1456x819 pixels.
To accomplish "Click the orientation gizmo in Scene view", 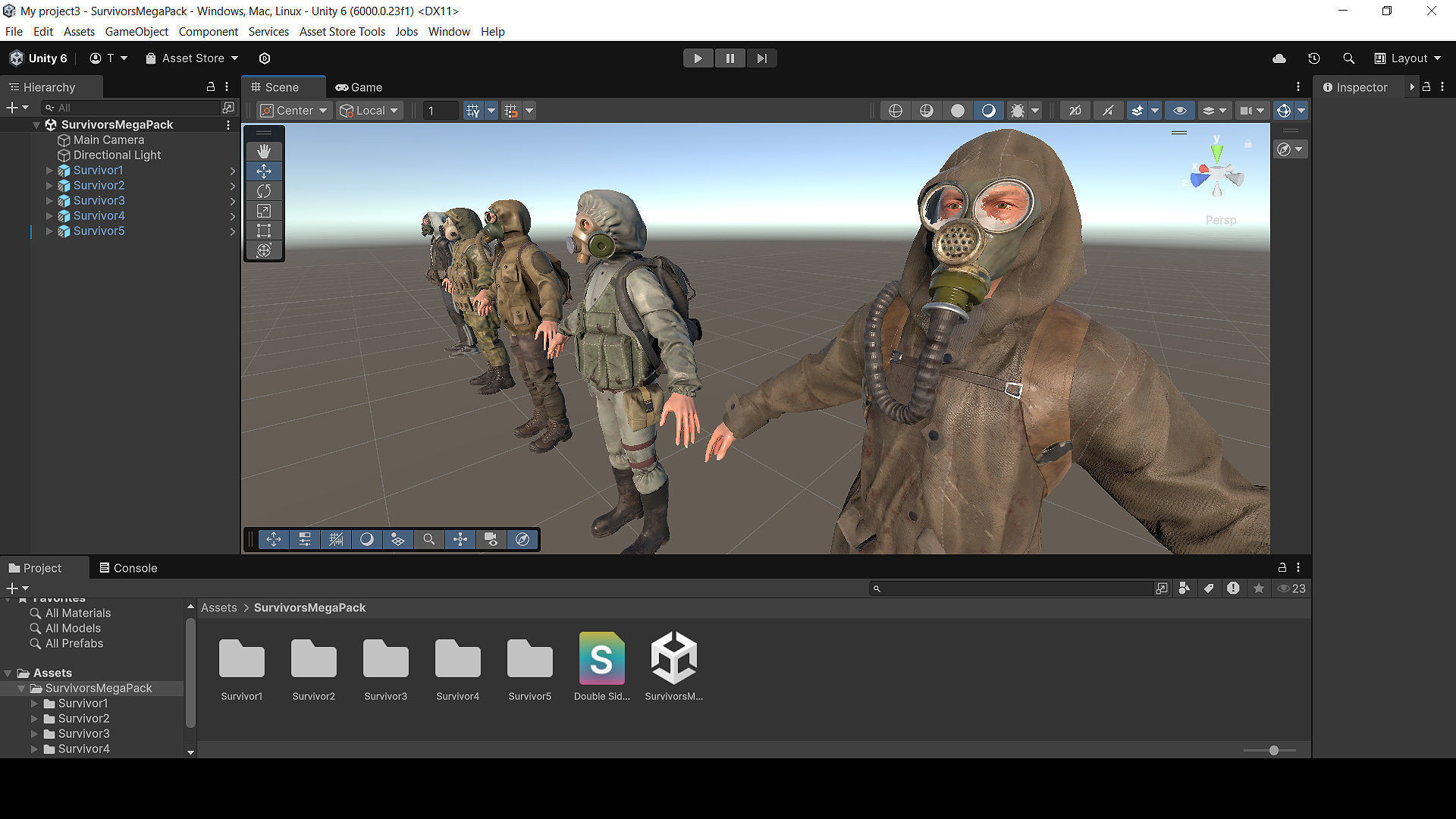I will click(1217, 174).
